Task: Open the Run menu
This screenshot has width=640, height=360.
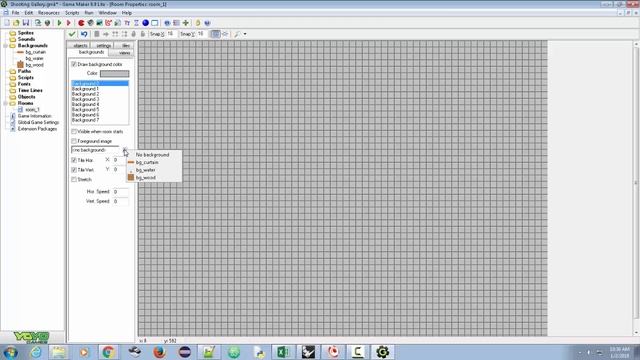Action: coord(89,13)
